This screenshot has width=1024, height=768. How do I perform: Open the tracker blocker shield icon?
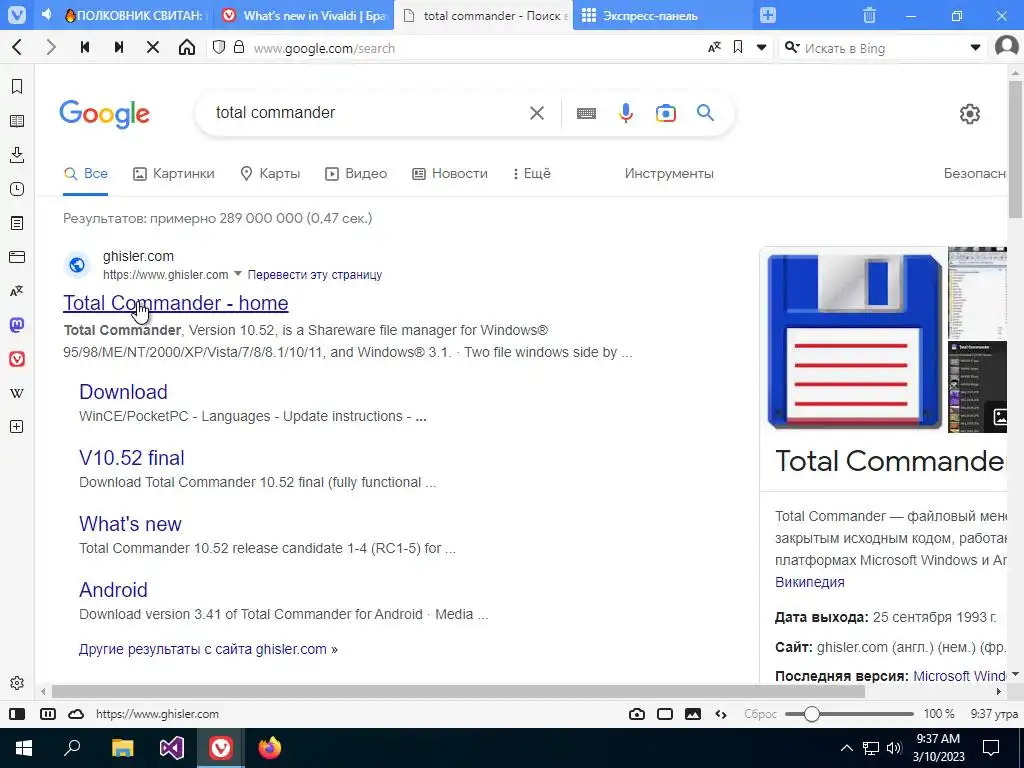coord(219,47)
